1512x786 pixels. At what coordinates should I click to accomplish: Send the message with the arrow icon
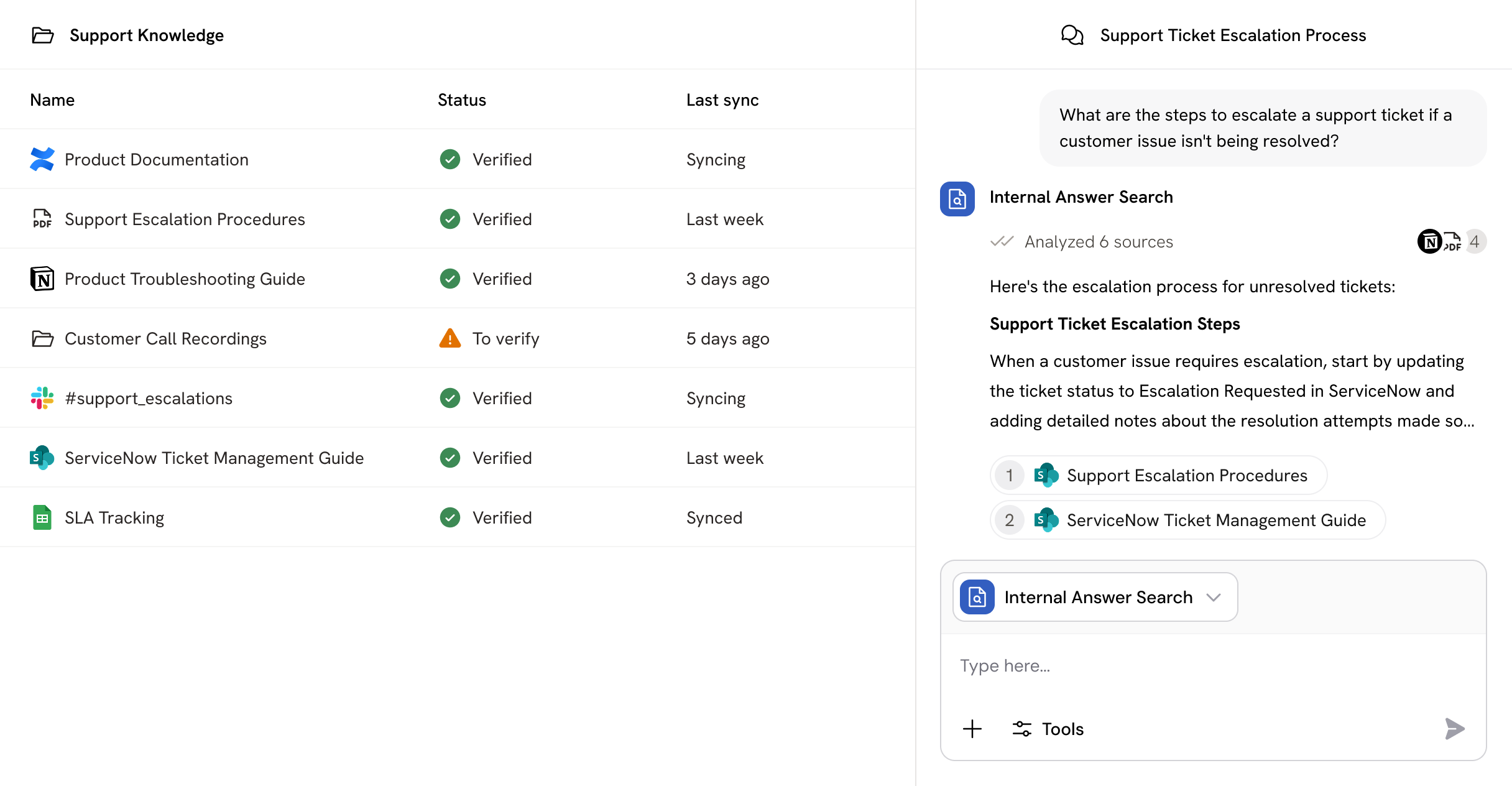(x=1454, y=728)
